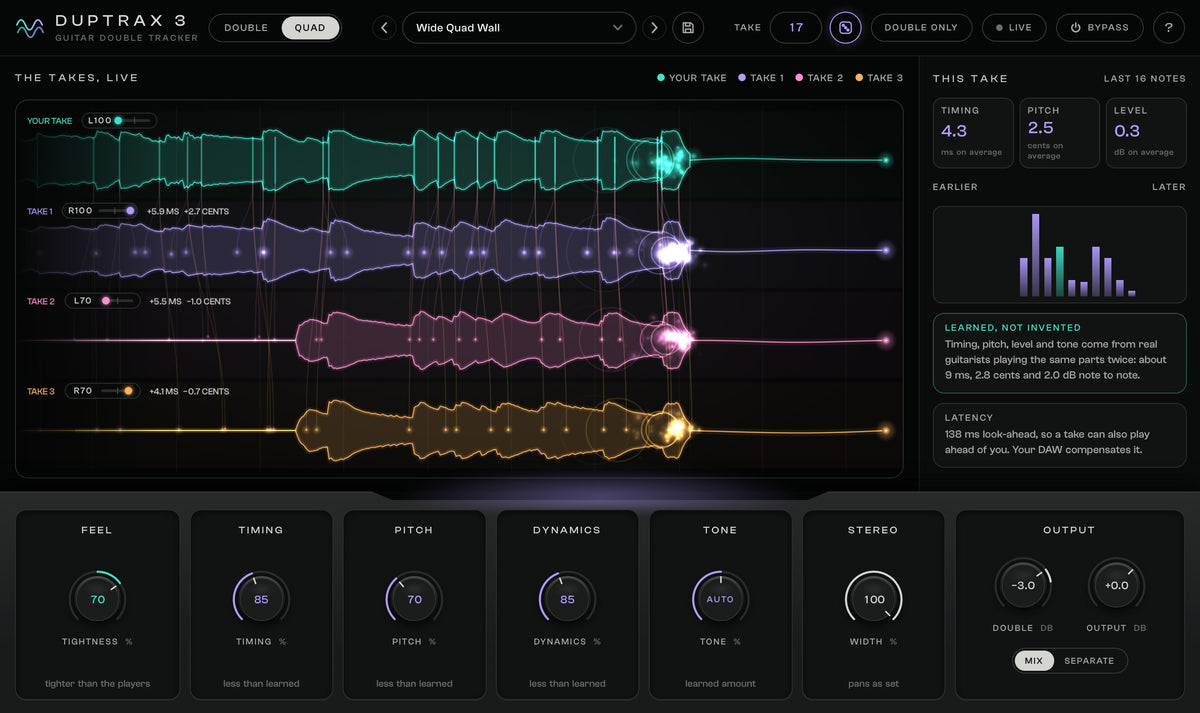Click the dice button beside take 17
This screenshot has width=1200, height=713.
(x=846, y=28)
